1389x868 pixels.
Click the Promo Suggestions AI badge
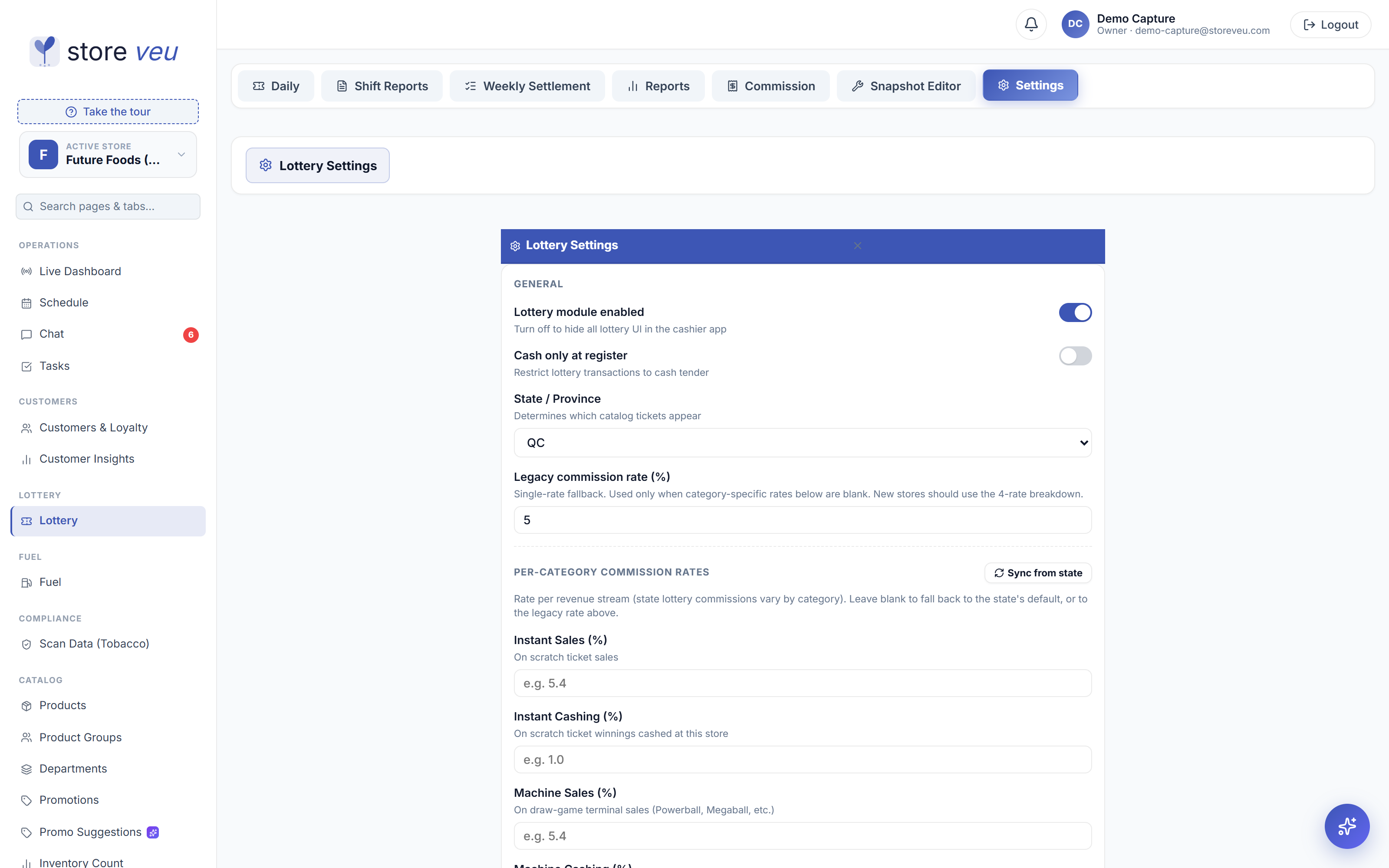coord(153,832)
